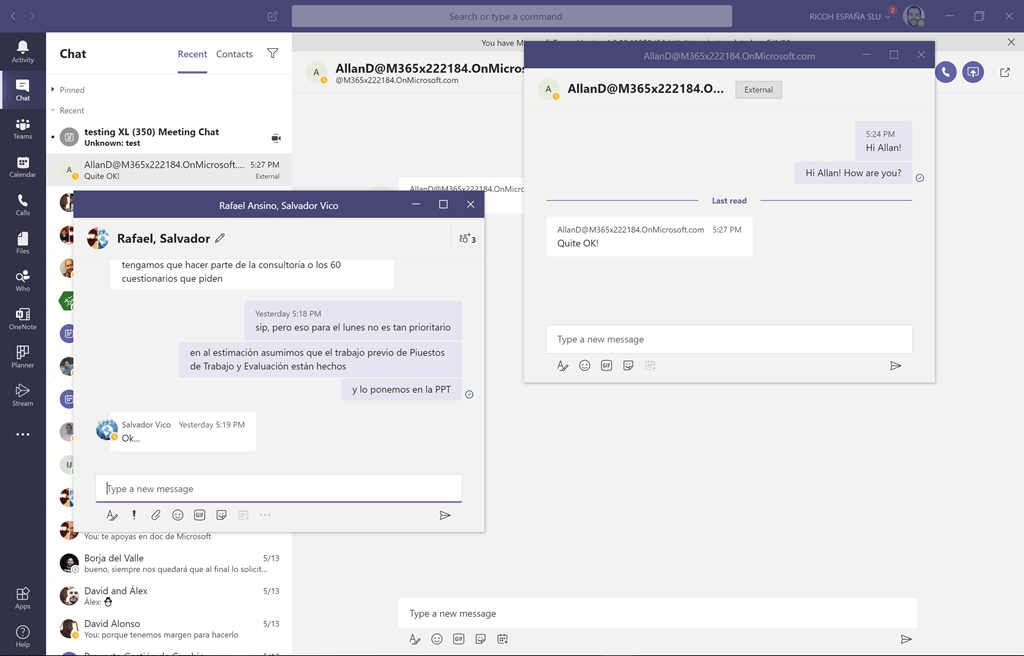
Task: Go forward using navigation arrow
Action: tap(33, 16)
